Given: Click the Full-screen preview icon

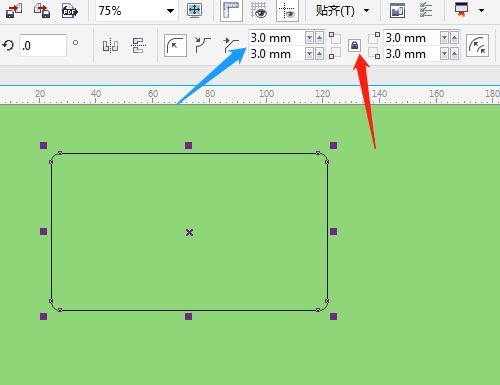Looking at the screenshot, I should point(195,10).
